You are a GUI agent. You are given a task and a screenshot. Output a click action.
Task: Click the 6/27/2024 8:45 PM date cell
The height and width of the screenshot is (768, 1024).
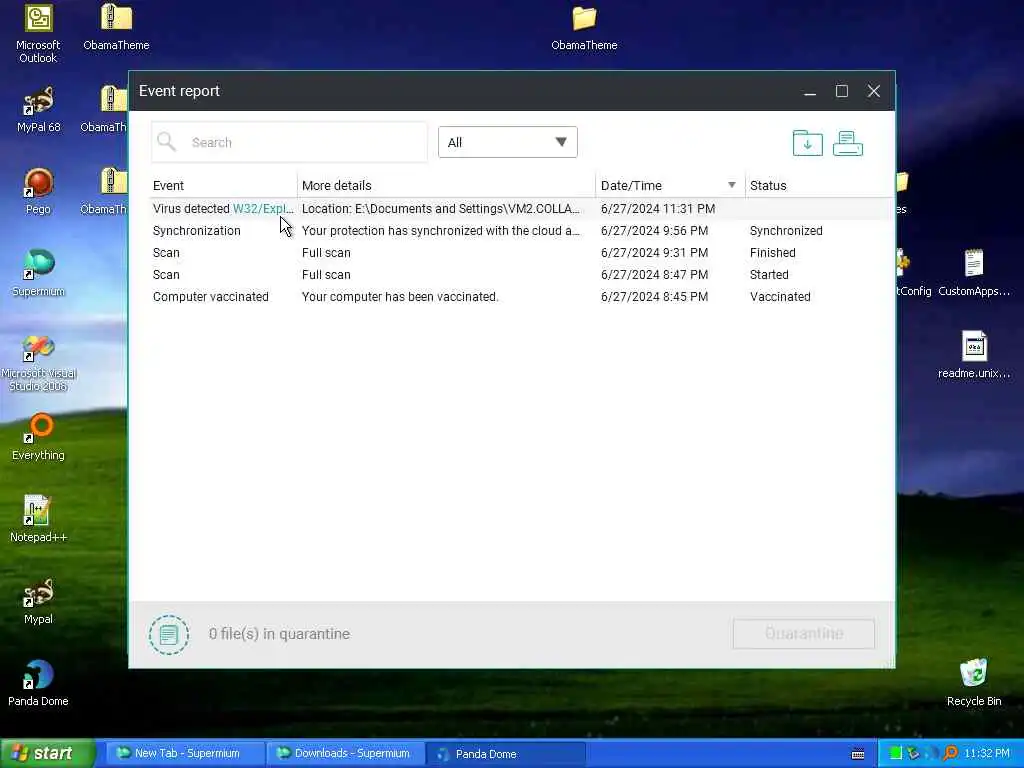tap(654, 296)
